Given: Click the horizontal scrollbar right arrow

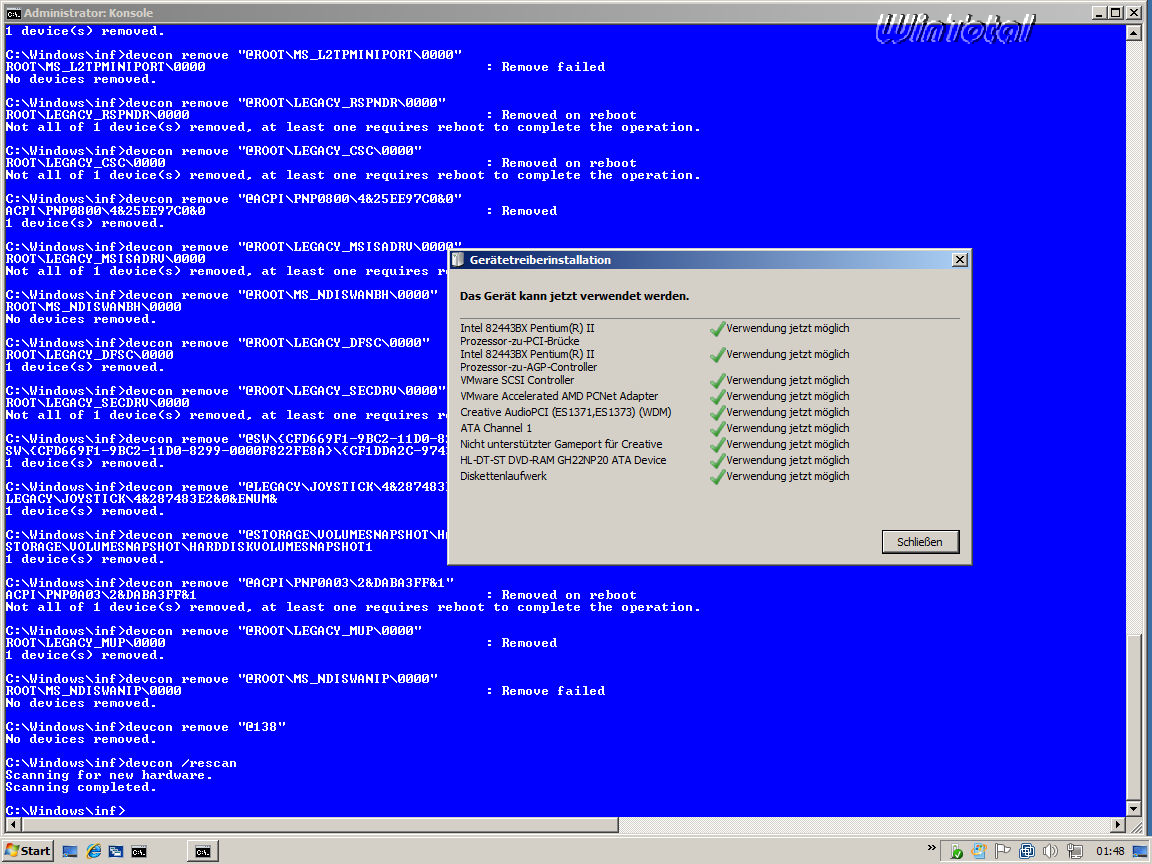Looking at the screenshot, I should tap(1118, 824).
